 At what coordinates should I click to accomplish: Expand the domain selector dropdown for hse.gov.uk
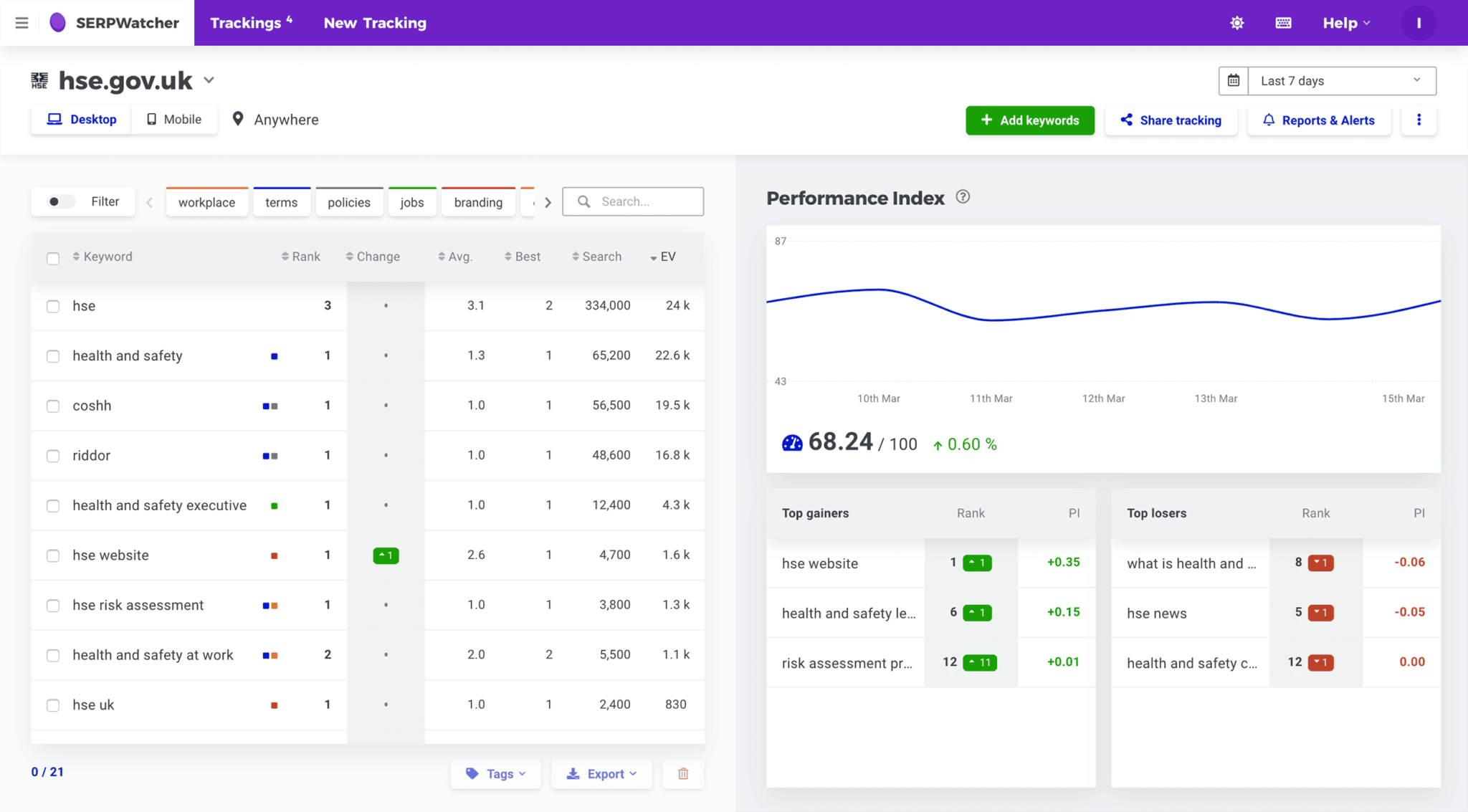click(x=210, y=80)
